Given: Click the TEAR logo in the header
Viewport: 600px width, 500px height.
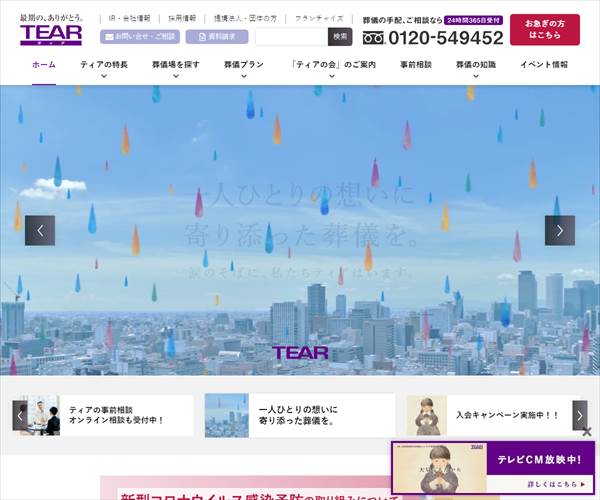Looking at the screenshot, I should pyautogui.click(x=51, y=35).
